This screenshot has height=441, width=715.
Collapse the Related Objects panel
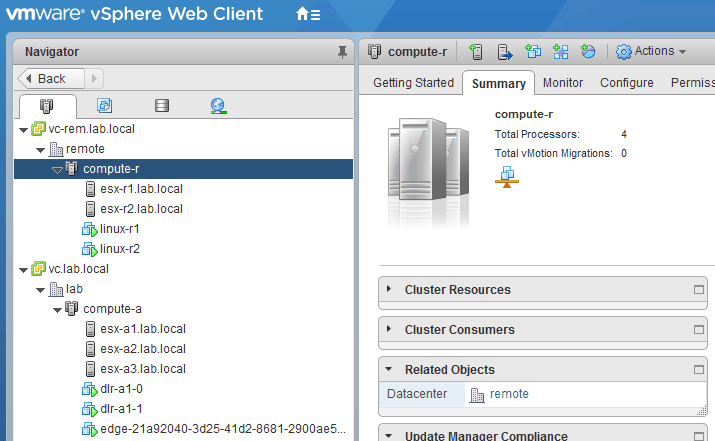[x=389, y=369]
